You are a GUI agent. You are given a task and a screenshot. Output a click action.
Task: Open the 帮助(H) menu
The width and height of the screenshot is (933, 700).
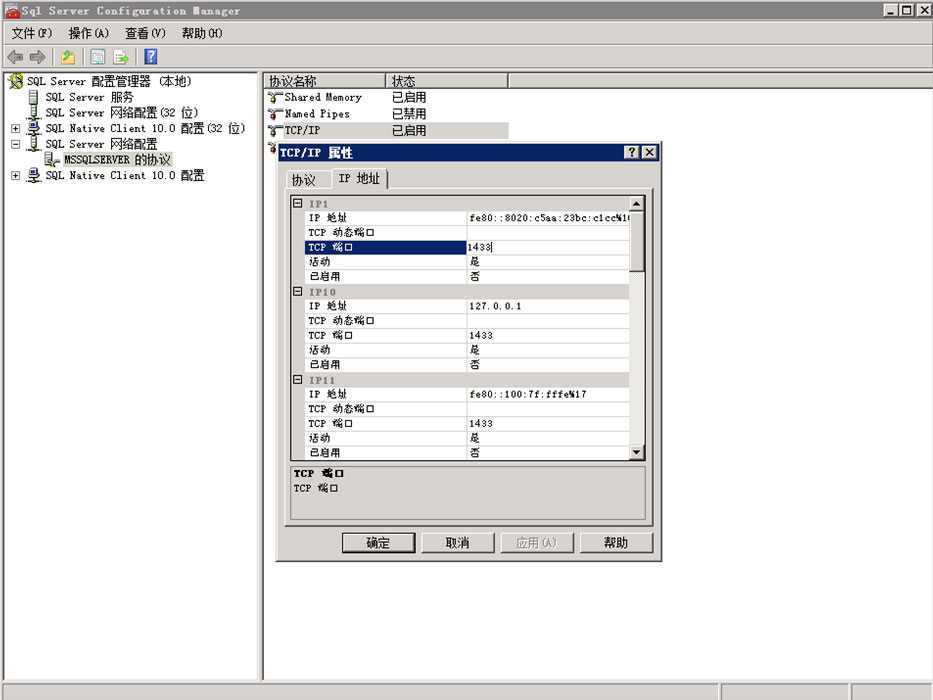point(202,33)
